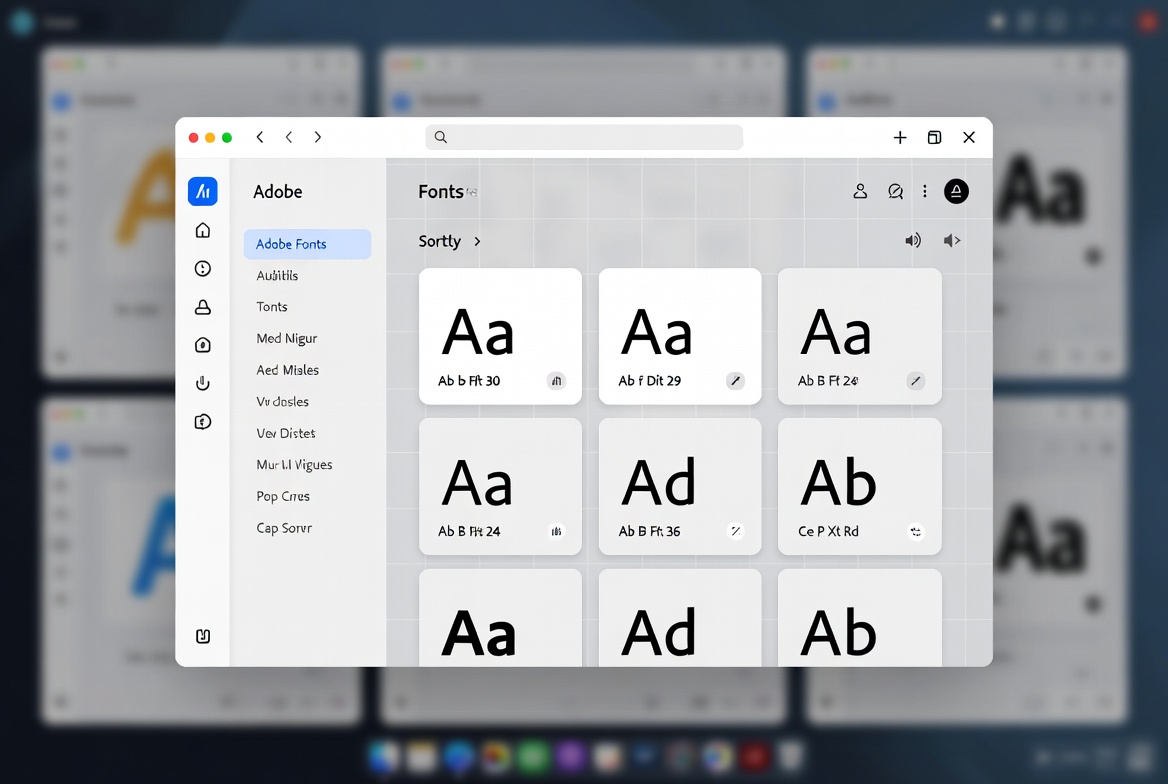
Task: Toggle the speaker icon with arrow
Action: 952,240
